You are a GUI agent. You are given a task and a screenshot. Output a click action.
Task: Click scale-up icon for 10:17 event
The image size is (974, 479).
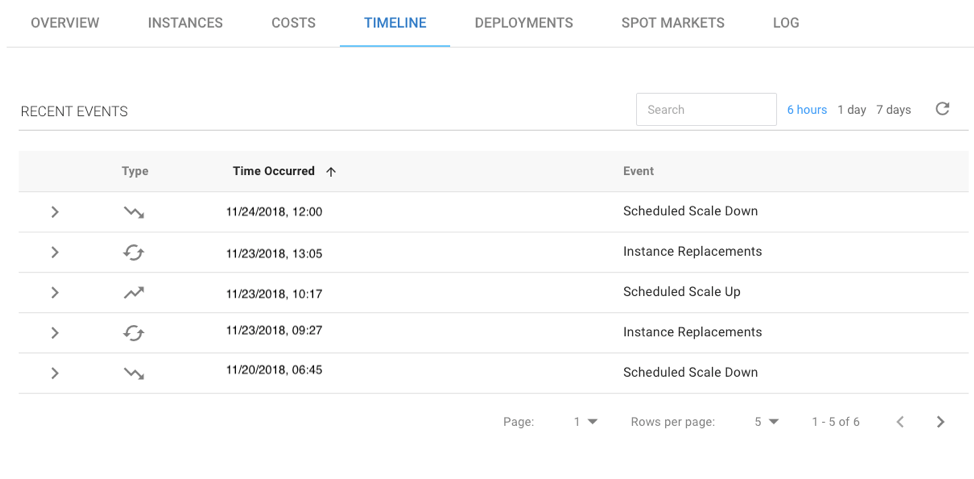tap(134, 293)
